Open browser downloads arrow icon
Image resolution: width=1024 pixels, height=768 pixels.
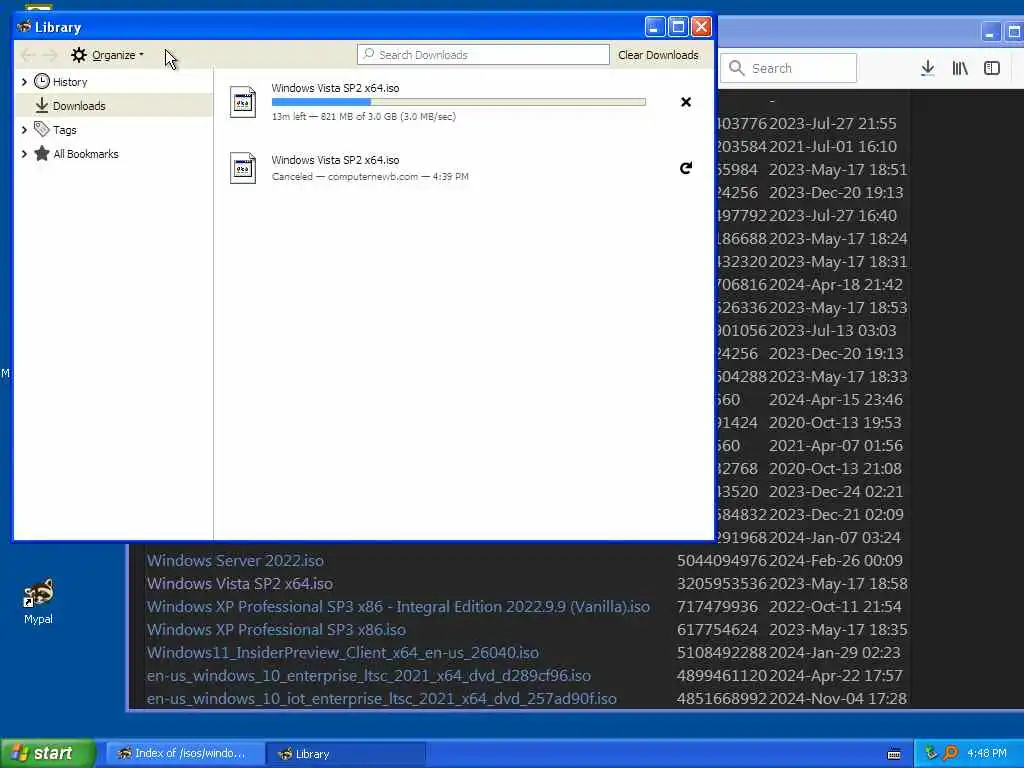click(x=927, y=68)
